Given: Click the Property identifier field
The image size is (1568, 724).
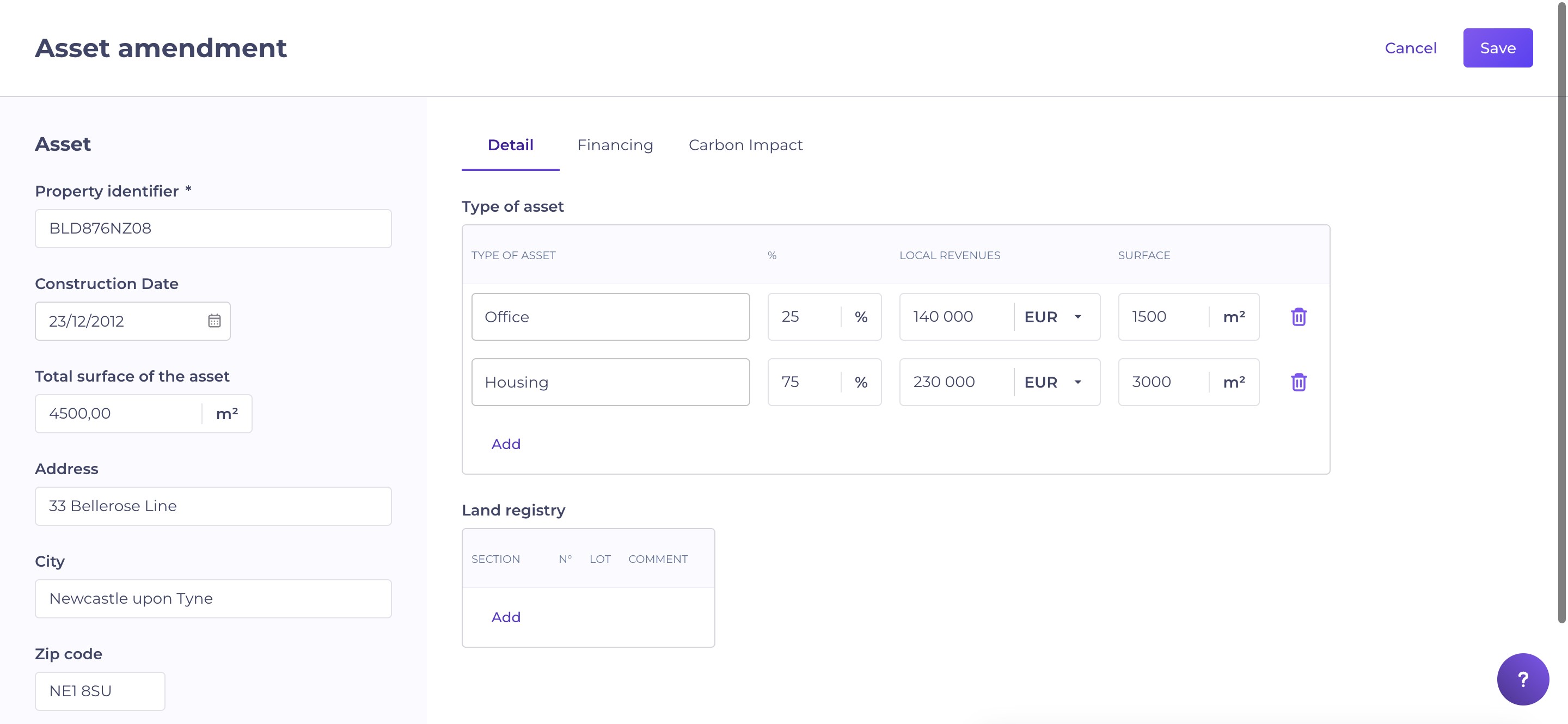Looking at the screenshot, I should click(x=213, y=229).
